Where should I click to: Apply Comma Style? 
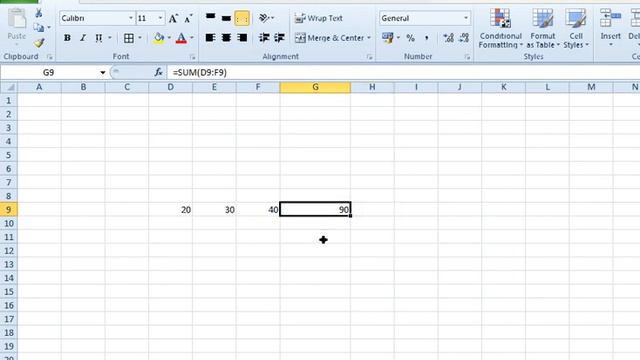pyautogui.click(x=427, y=38)
